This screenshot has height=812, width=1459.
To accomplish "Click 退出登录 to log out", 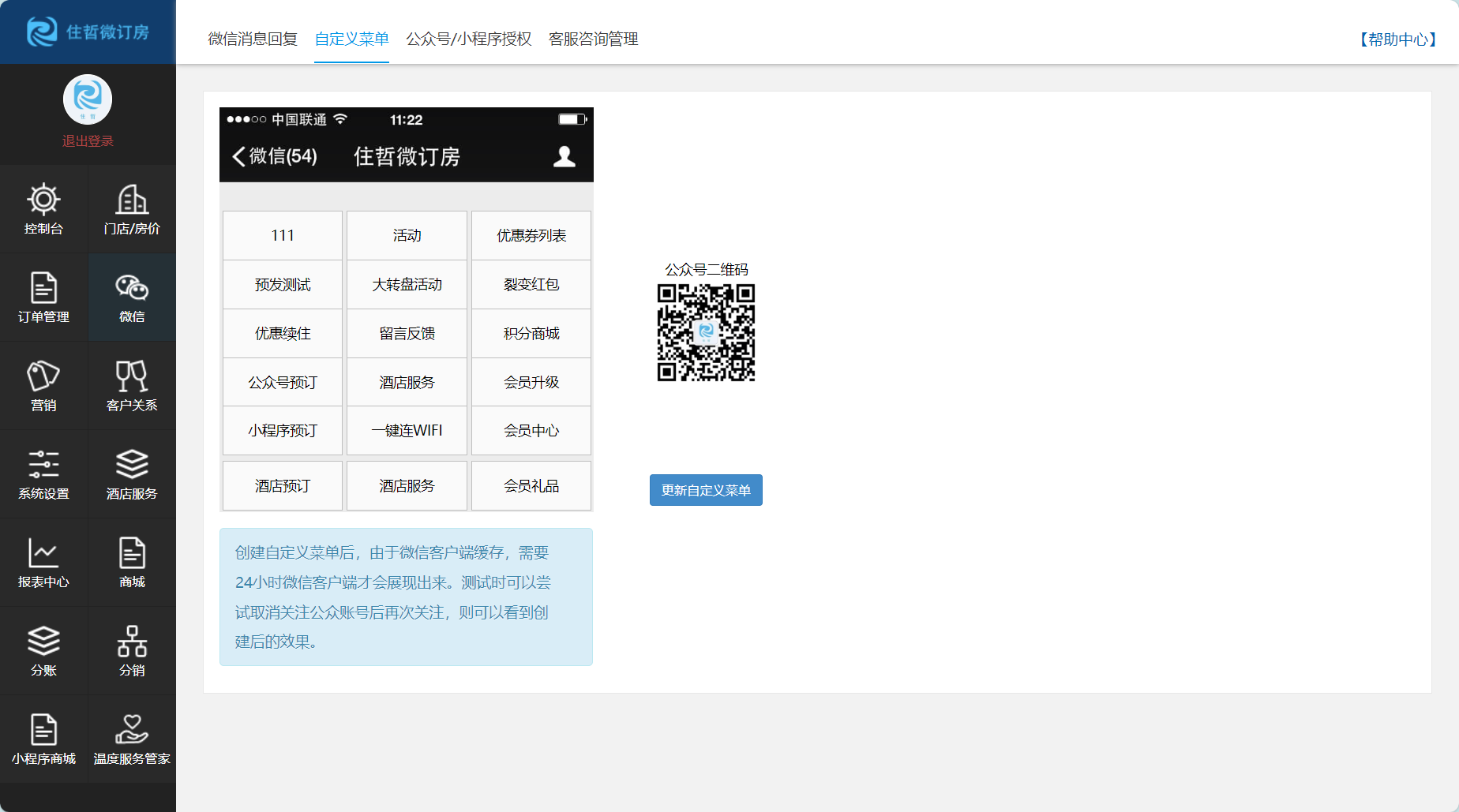I will pyautogui.click(x=88, y=140).
